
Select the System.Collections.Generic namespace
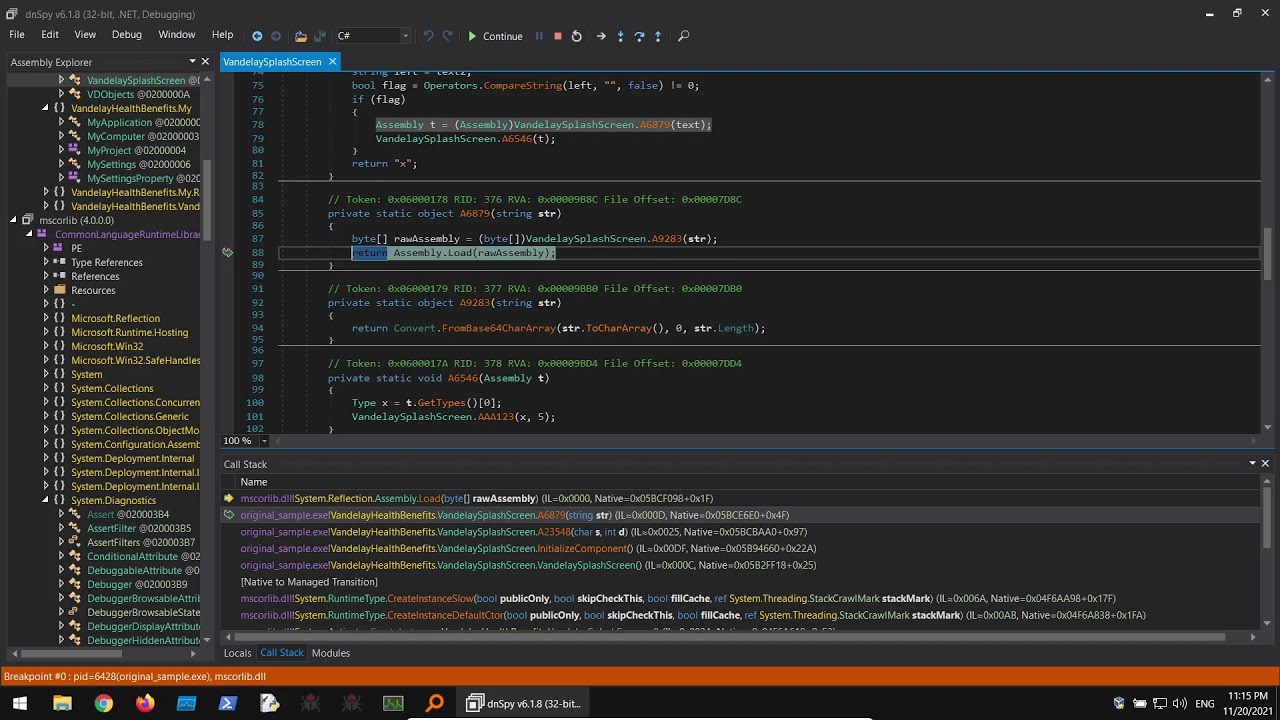[129, 416]
